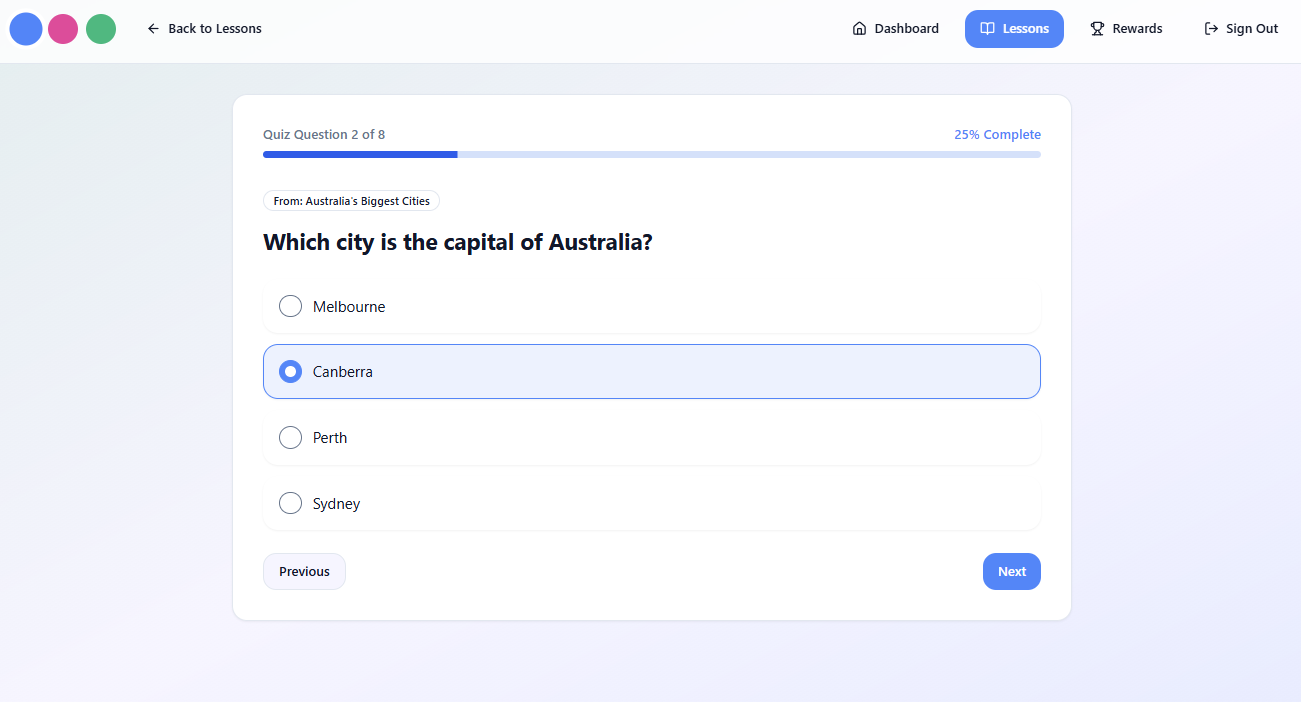Go to the Previous question

[304, 572]
